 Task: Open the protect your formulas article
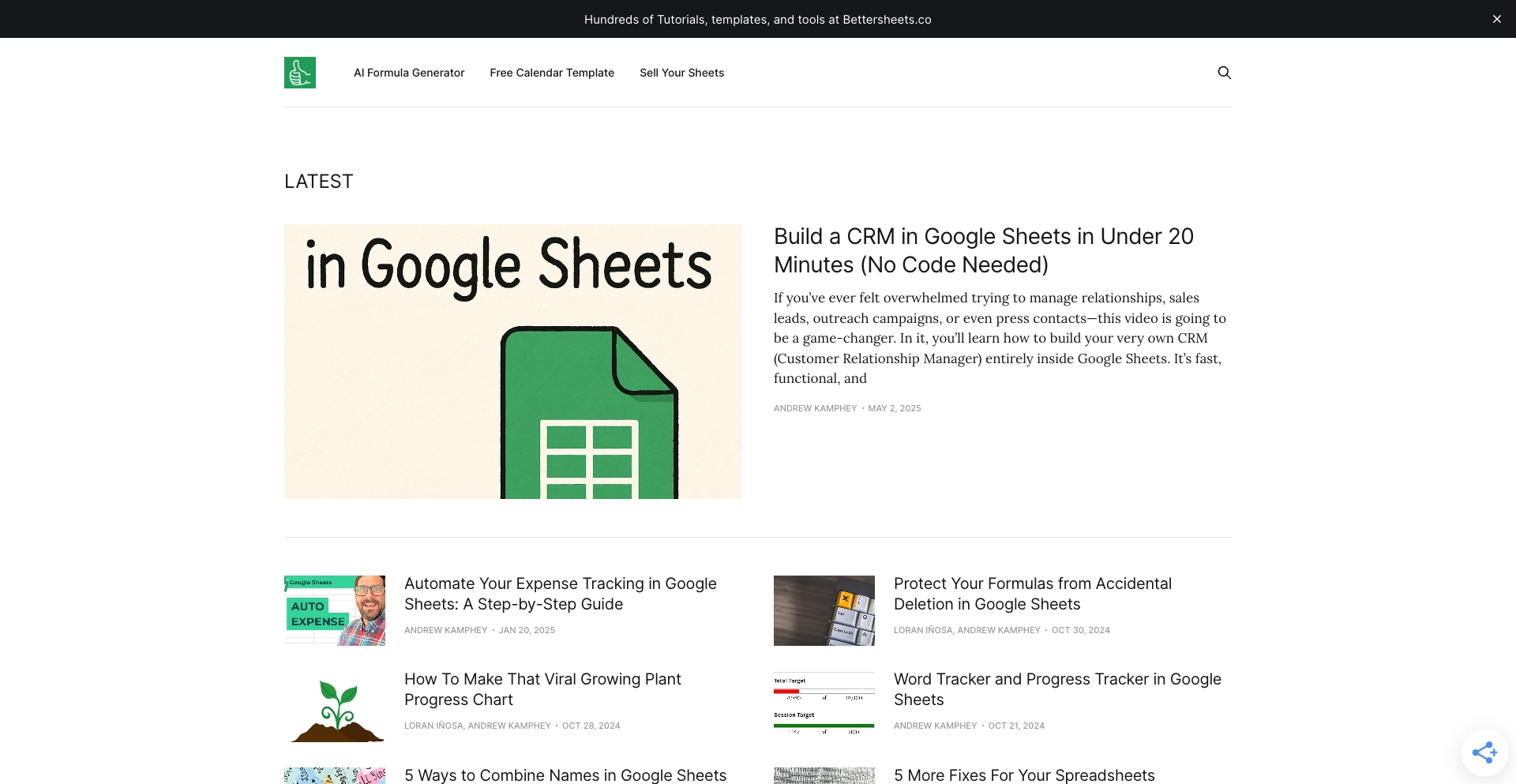coord(1032,593)
